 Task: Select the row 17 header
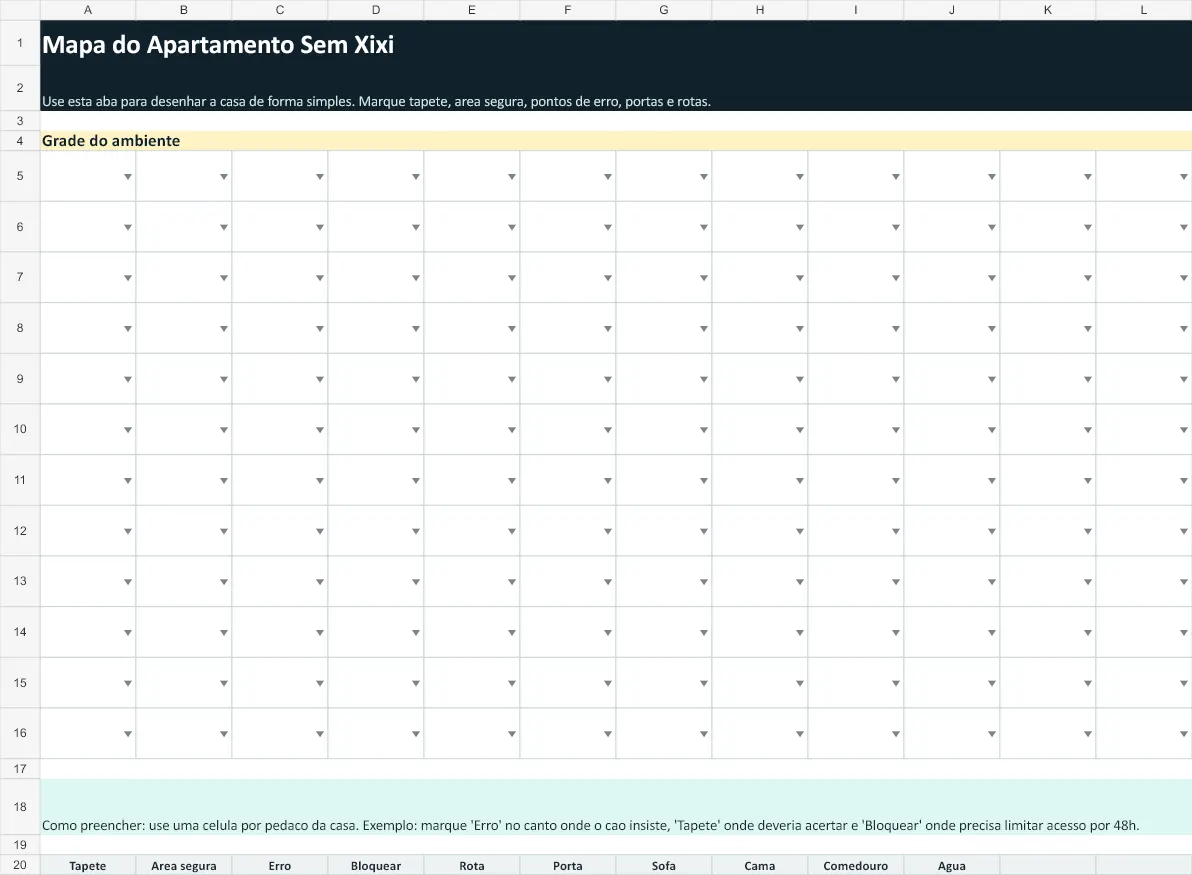[x=20, y=769]
